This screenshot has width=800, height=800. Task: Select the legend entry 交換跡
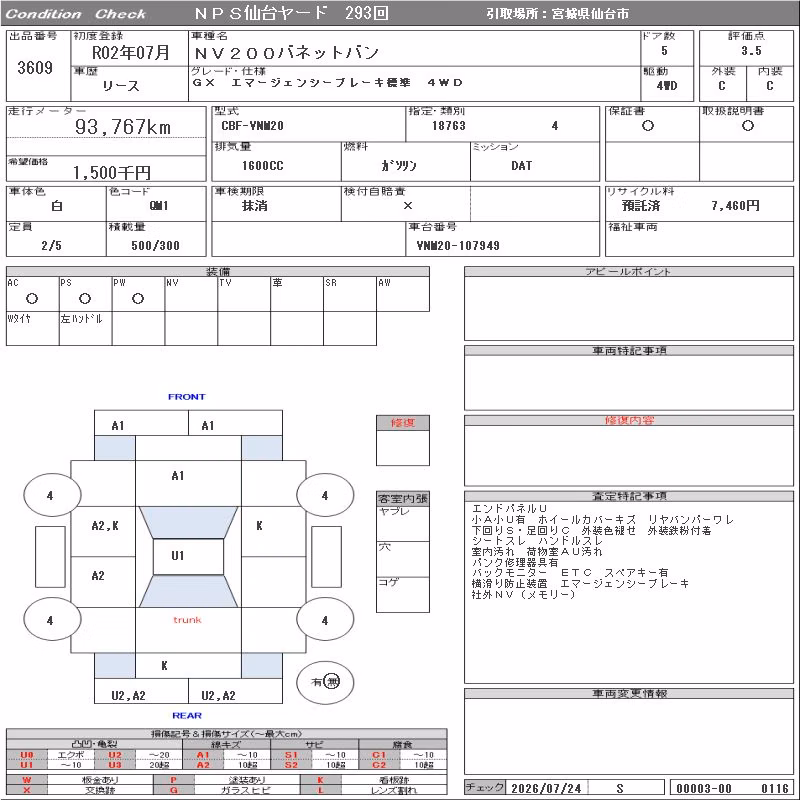coord(100,790)
